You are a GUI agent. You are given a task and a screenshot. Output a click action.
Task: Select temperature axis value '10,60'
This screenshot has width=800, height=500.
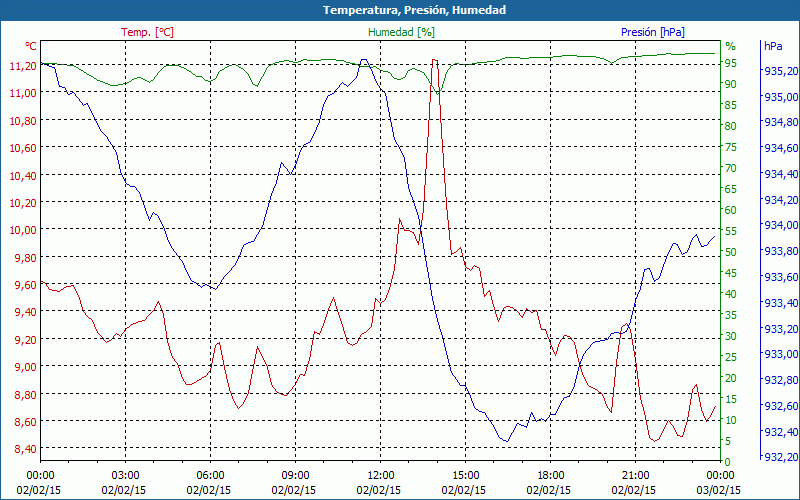pos(23,148)
